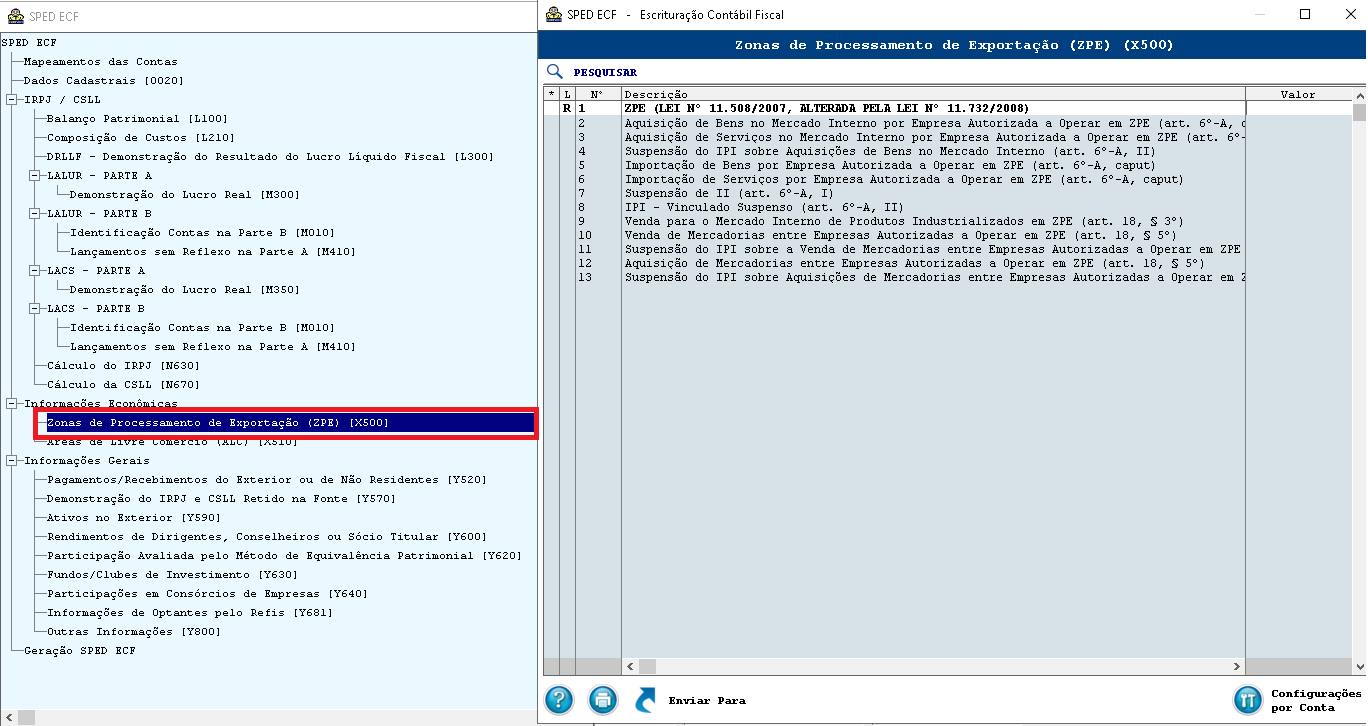Open Outras Informações [Y800]

[x=134, y=631]
